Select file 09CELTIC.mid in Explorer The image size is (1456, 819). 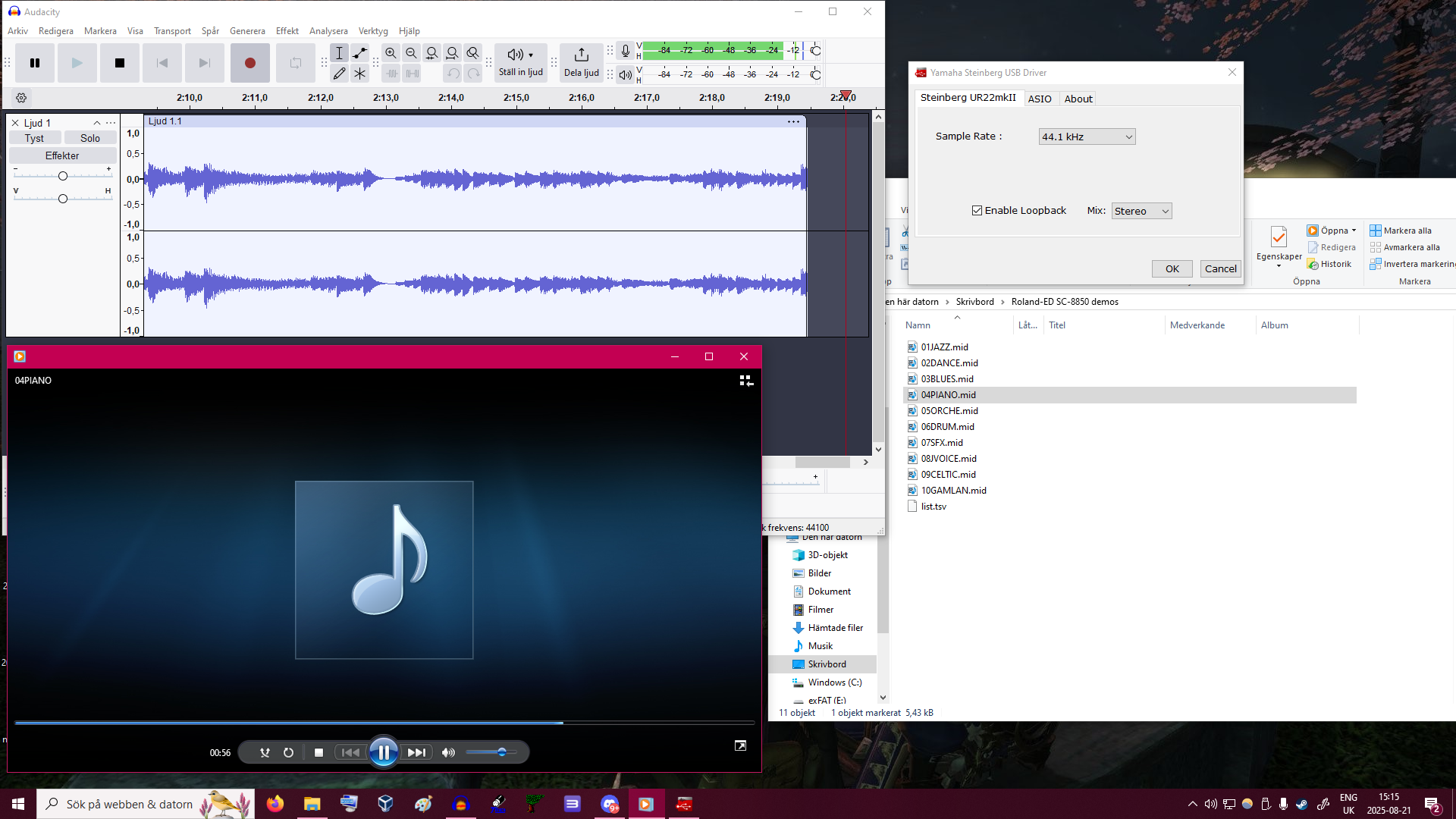point(948,475)
